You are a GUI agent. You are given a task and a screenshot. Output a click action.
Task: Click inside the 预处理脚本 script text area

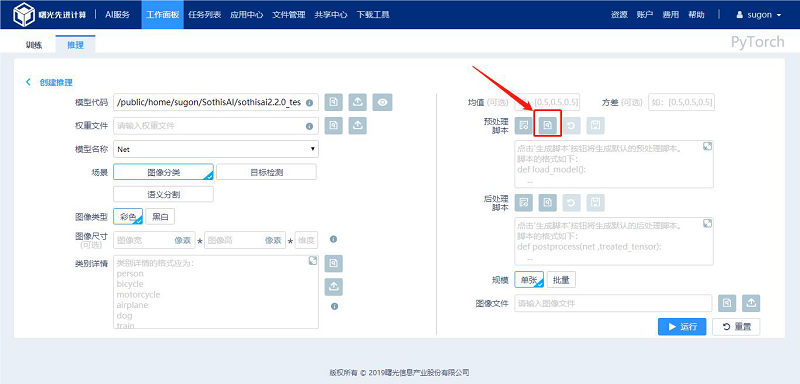(x=614, y=164)
